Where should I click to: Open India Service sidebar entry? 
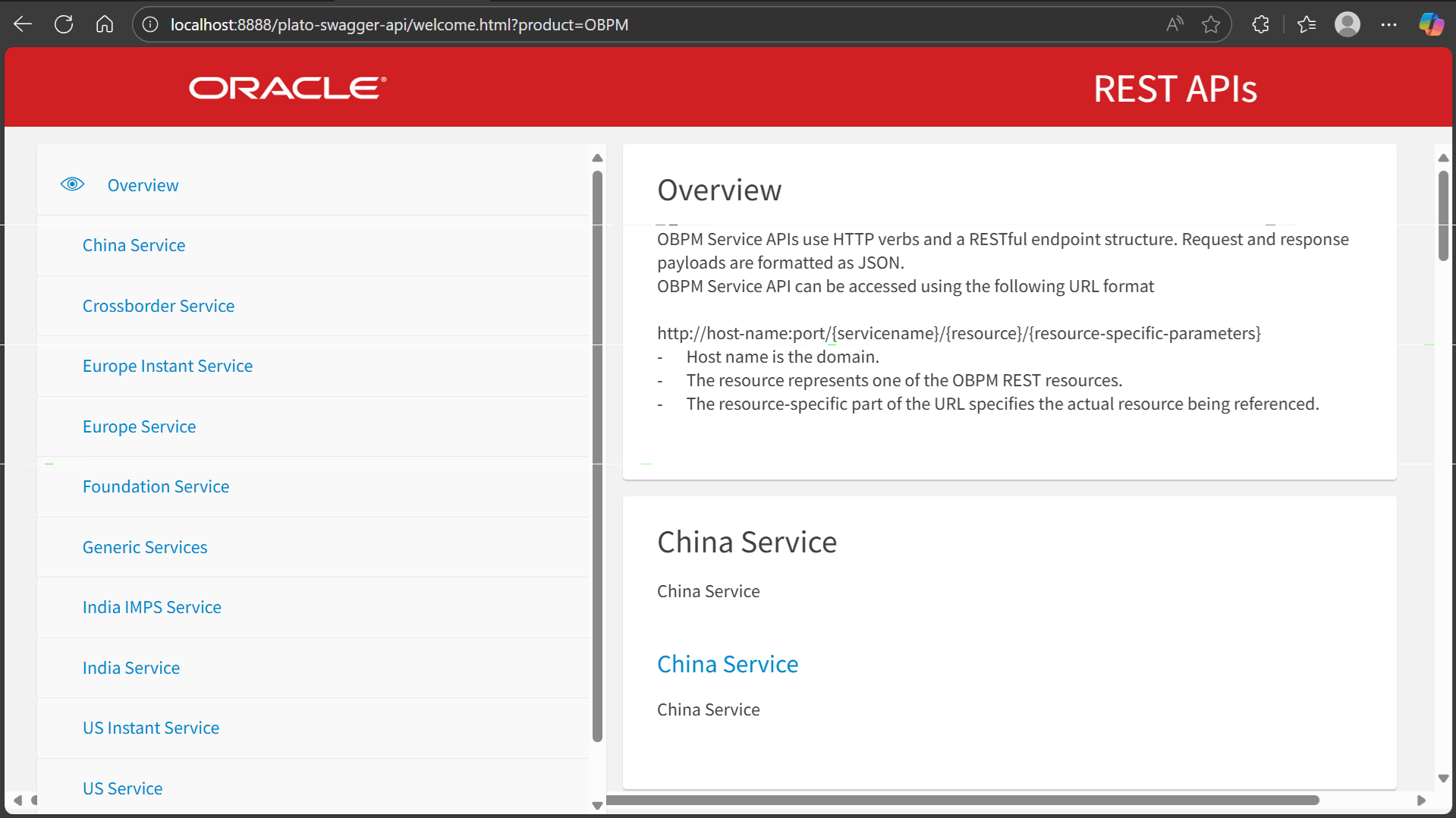point(131,668)
